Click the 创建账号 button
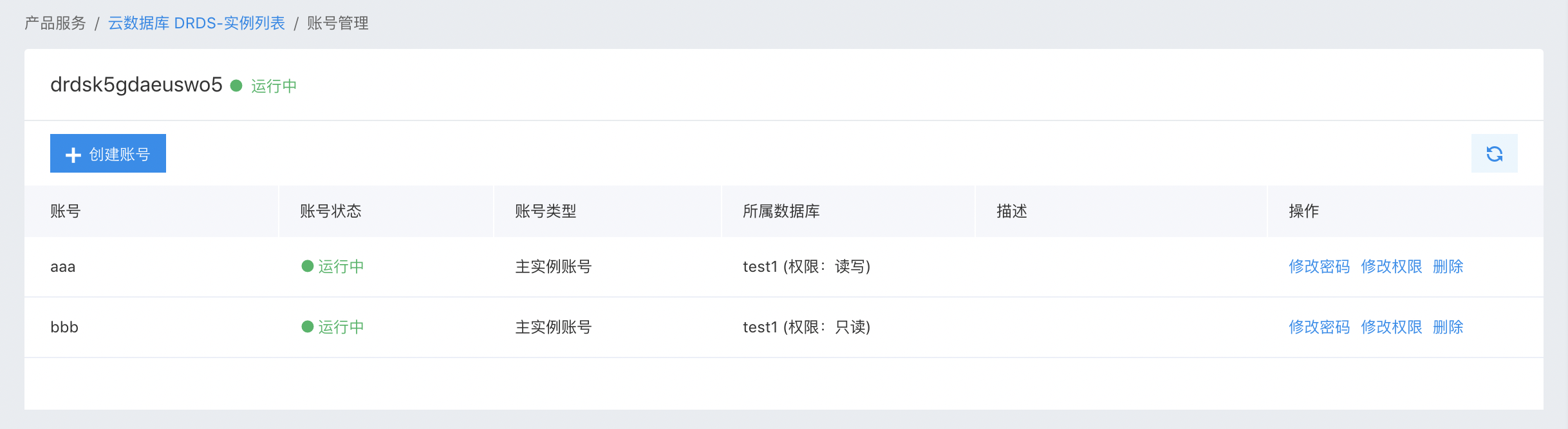Image resolution: width=1568 pixels, height=429 pixels. (108, 153)
